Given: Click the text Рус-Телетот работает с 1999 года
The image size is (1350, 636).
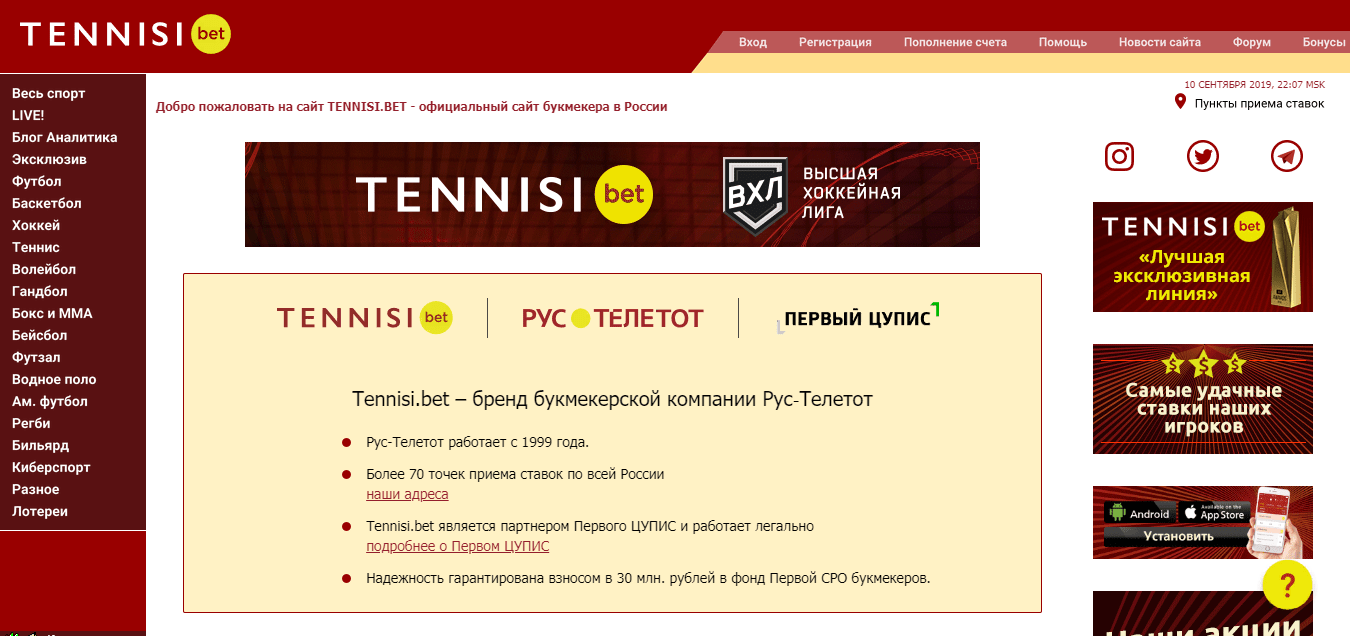Looking at the screenshot, I should tap(478, 442).
